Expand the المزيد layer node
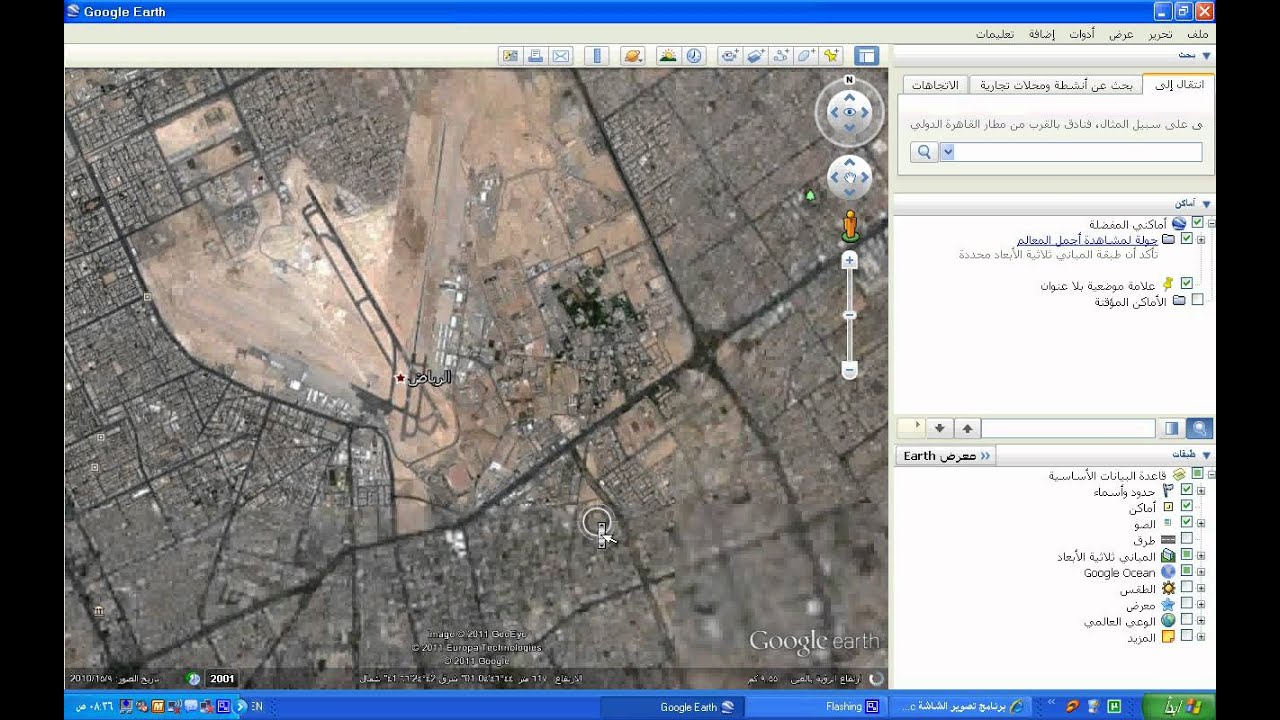This screenshot has width=1280, height=720. click(x=1200, y=637)
